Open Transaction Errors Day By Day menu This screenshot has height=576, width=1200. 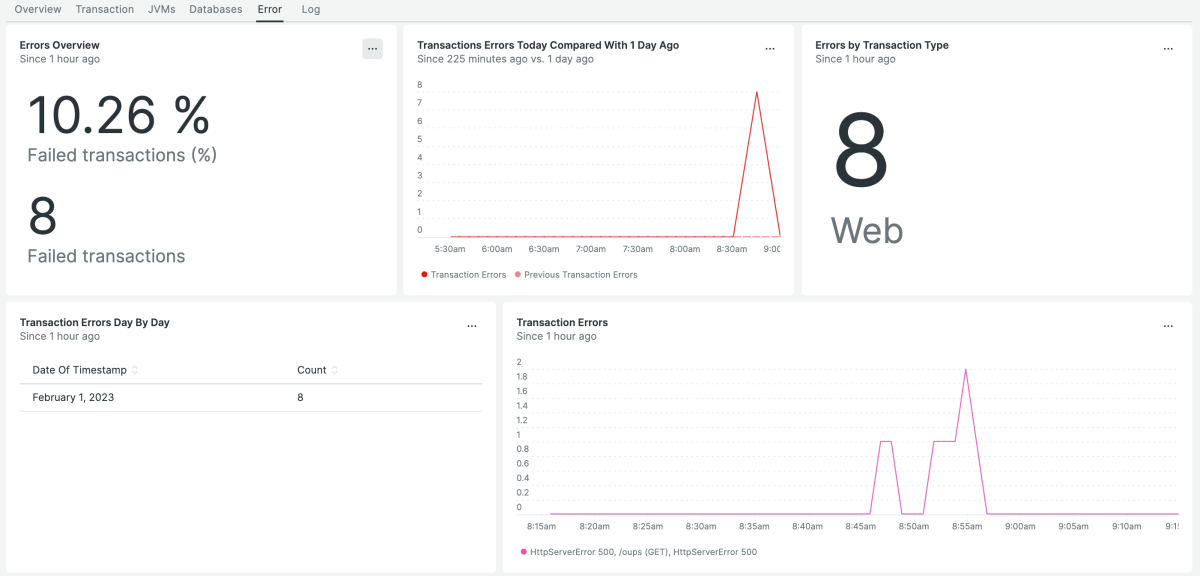(471, 326)
